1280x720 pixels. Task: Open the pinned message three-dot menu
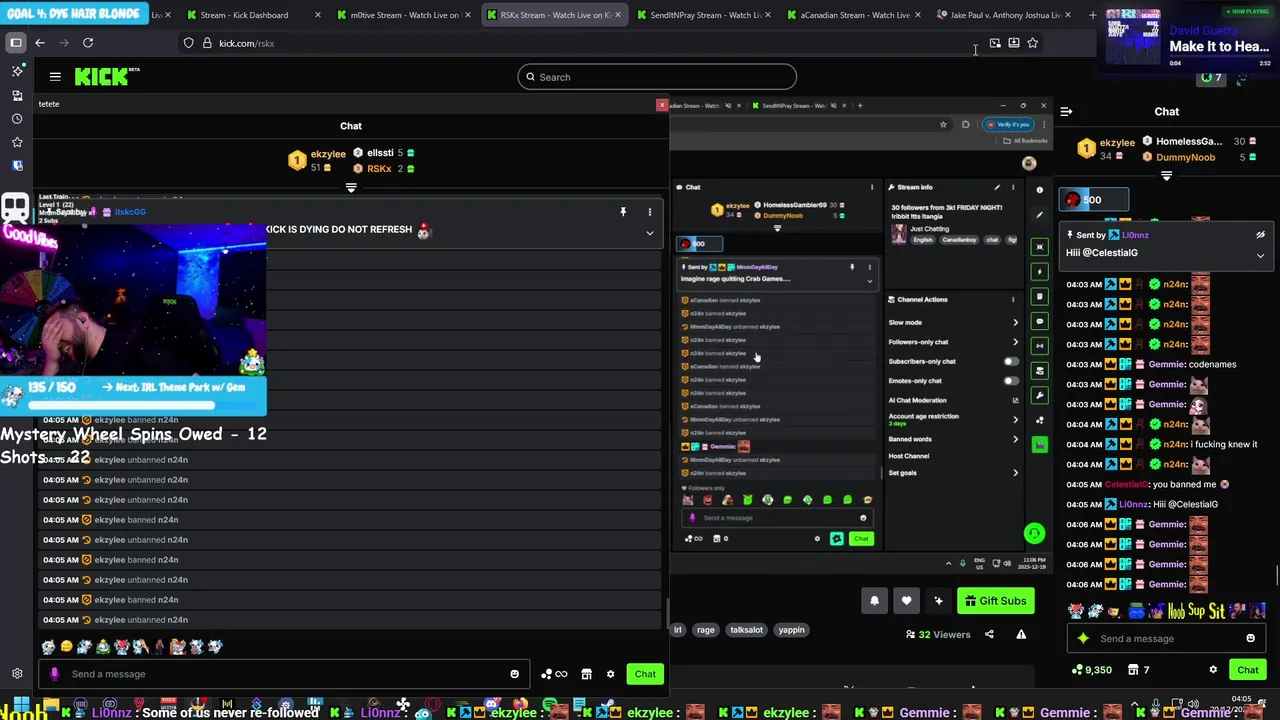[x=650, y=212]
